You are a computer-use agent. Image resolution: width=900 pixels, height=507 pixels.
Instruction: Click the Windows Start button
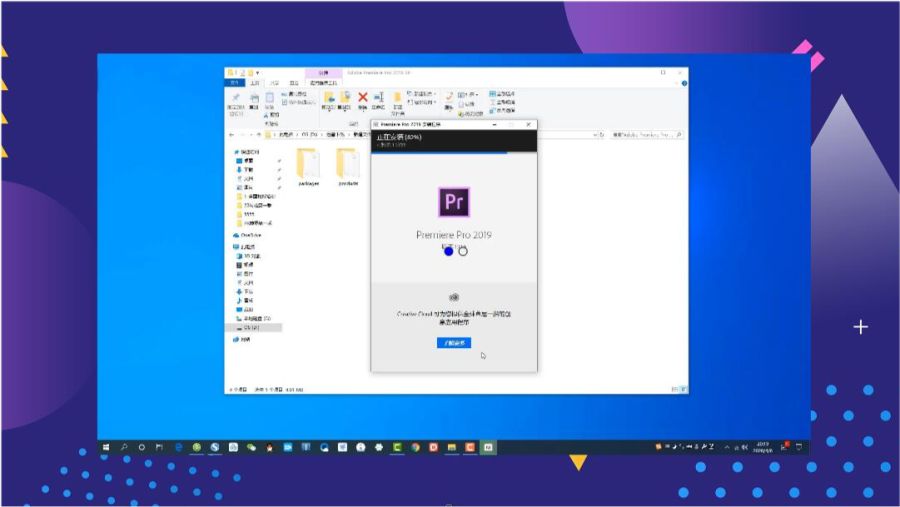tap(106, 447)
